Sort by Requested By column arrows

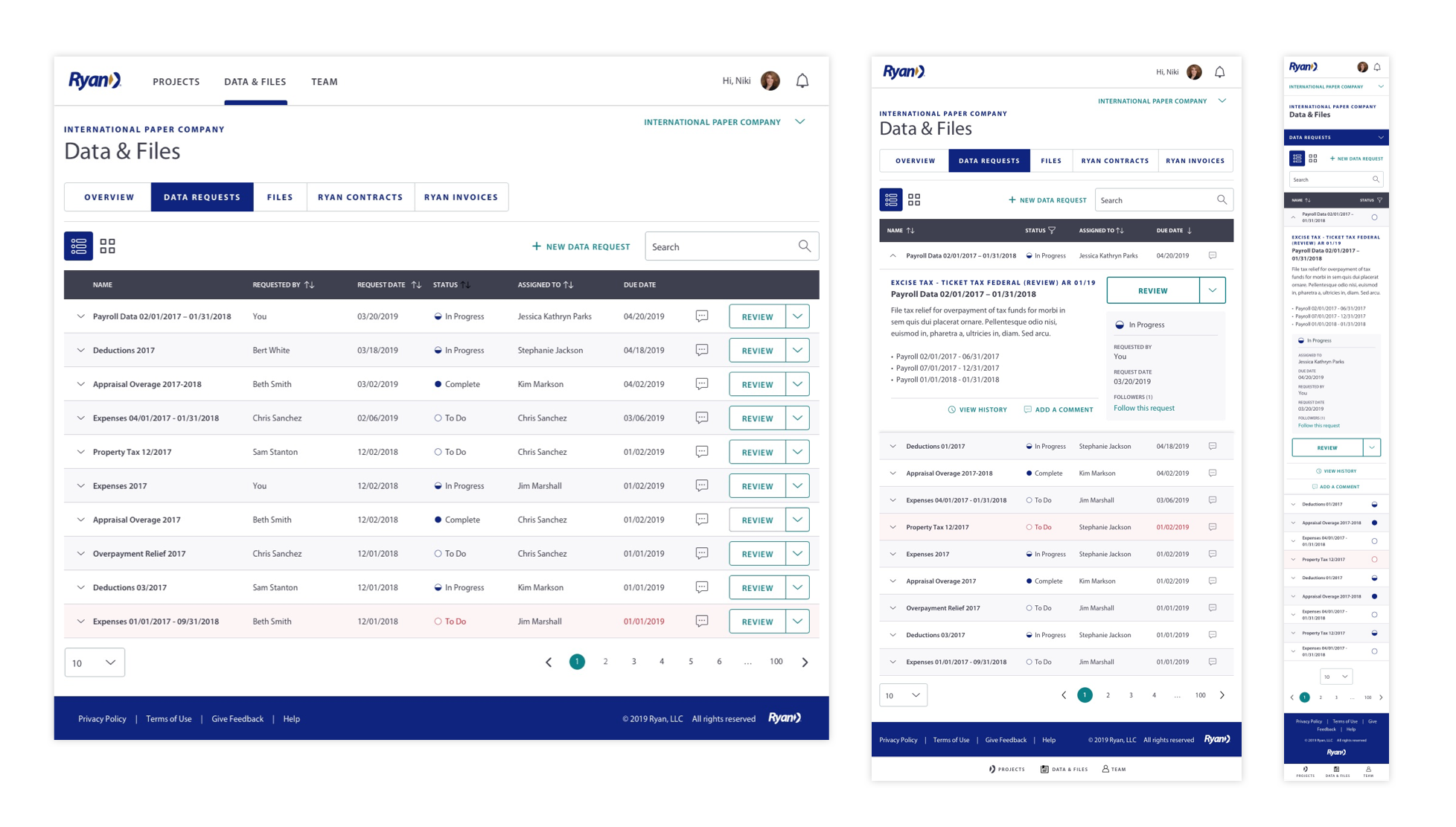point(309,285)
